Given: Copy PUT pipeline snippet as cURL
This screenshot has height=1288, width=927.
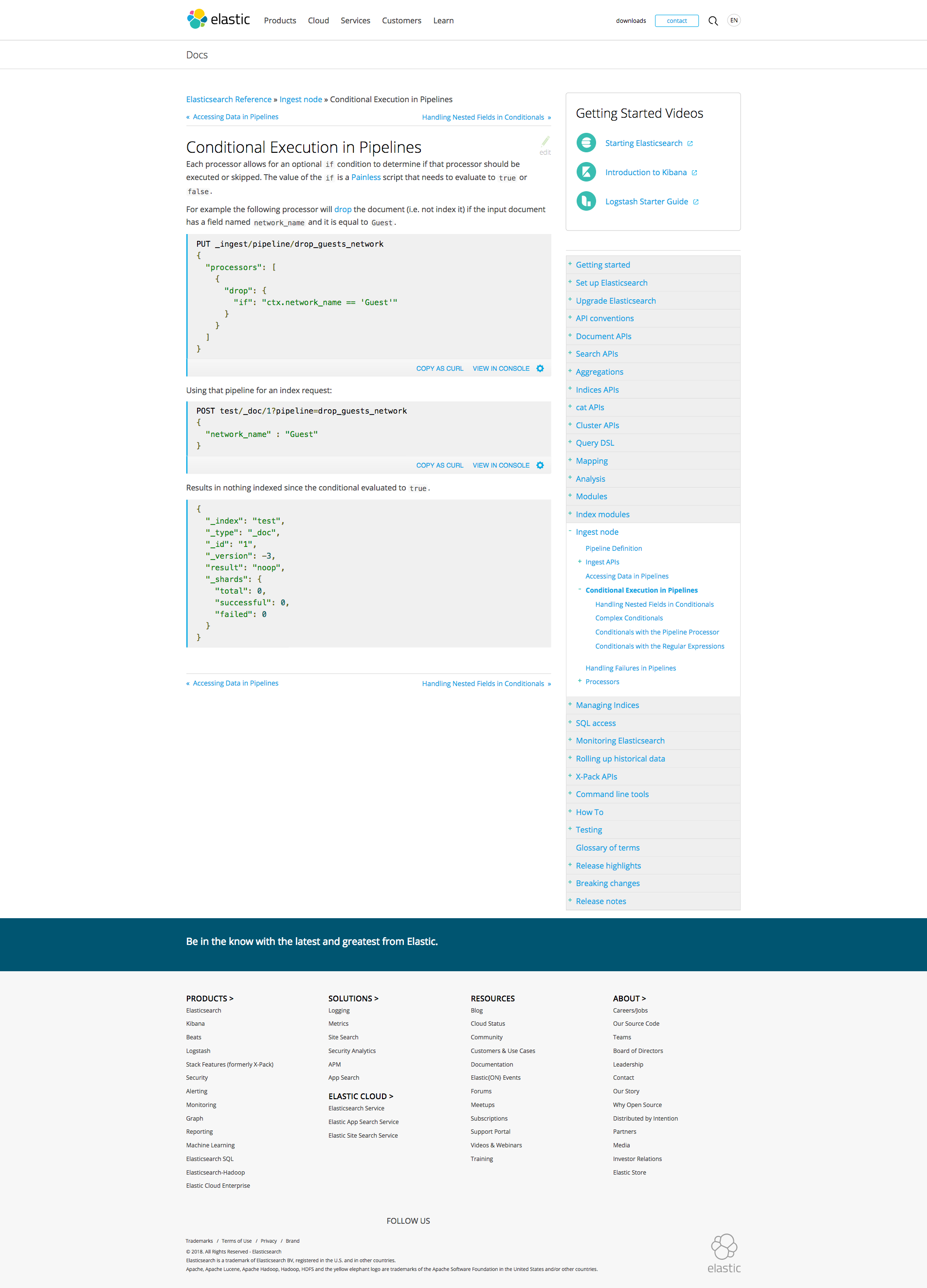Looking at the screenshot, I should (439, 368).
